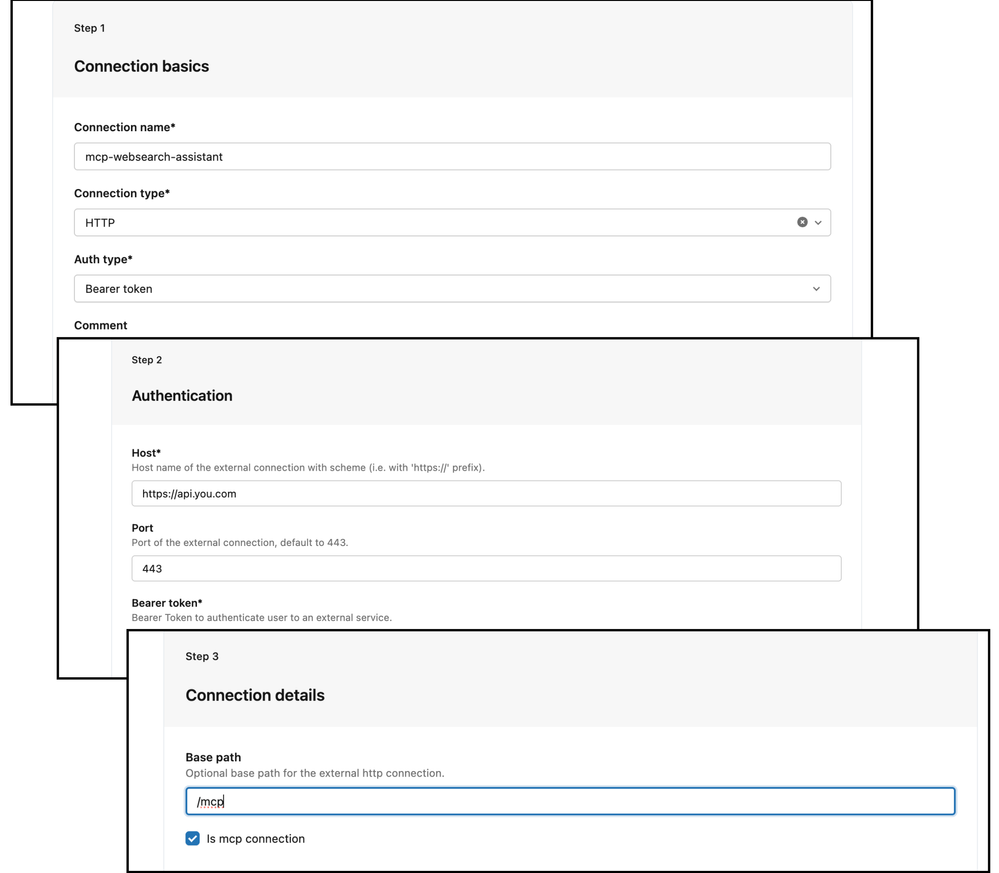This screenshot has height=873, width=999.
Task: Click the Base path field containing /mcp
Action: pos(570,801)
